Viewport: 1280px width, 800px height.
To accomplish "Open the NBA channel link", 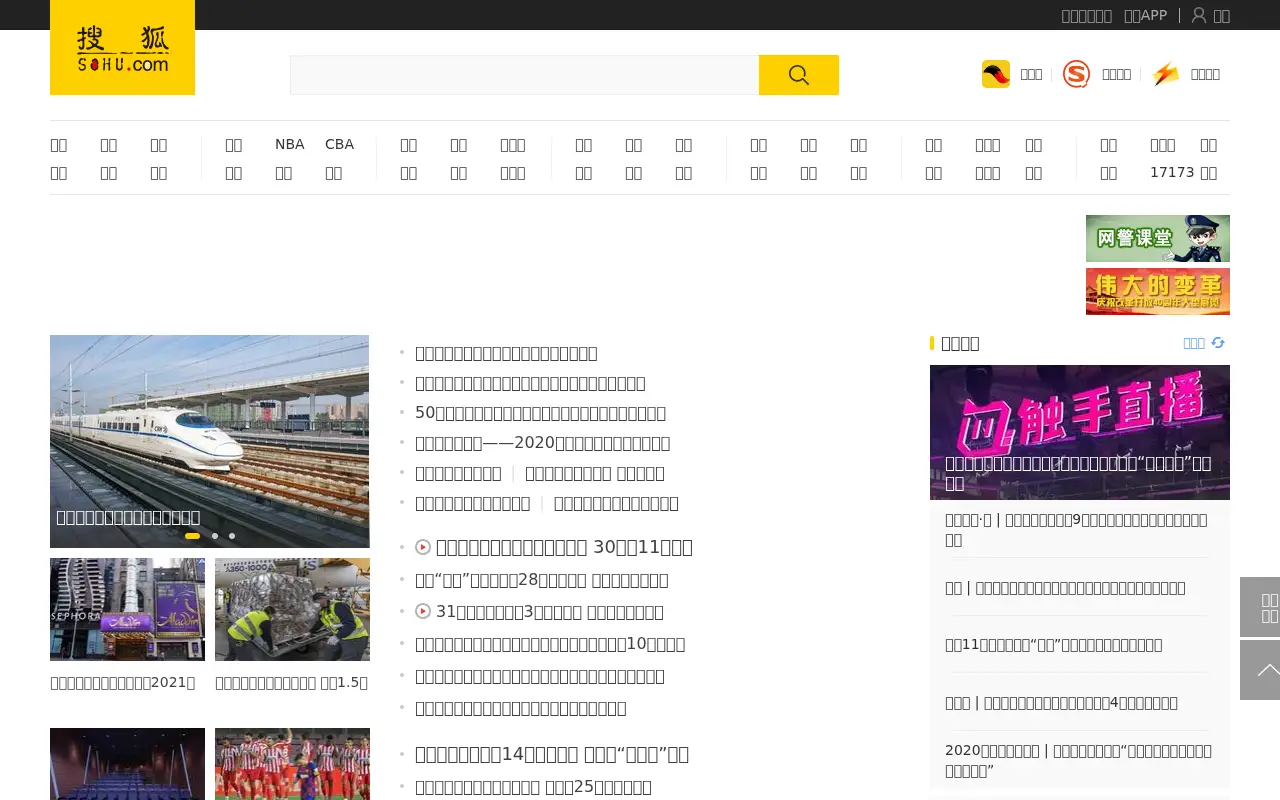I will point(289,144).
